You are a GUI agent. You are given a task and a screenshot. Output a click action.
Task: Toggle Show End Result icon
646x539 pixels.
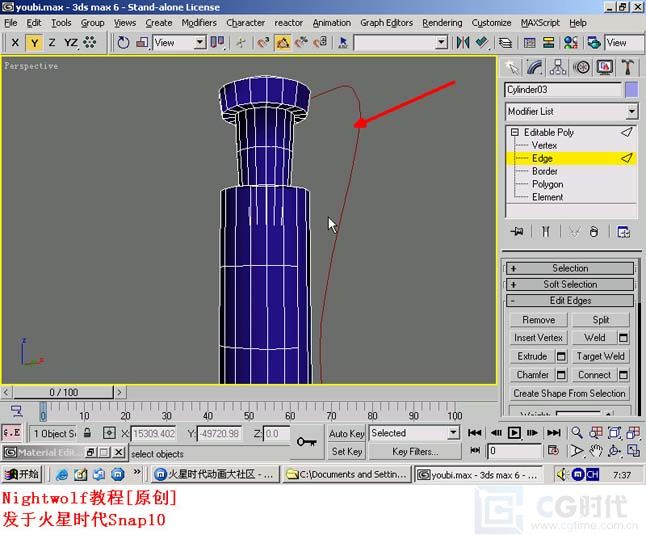(x=545, y=232)
